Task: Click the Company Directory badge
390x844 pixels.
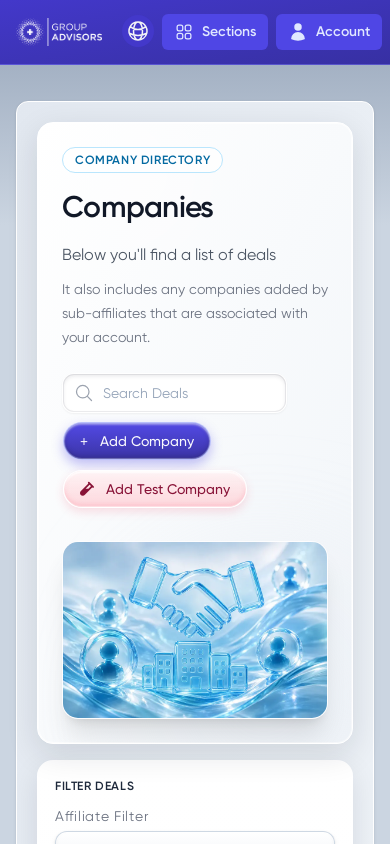Action: coord(143,160)
